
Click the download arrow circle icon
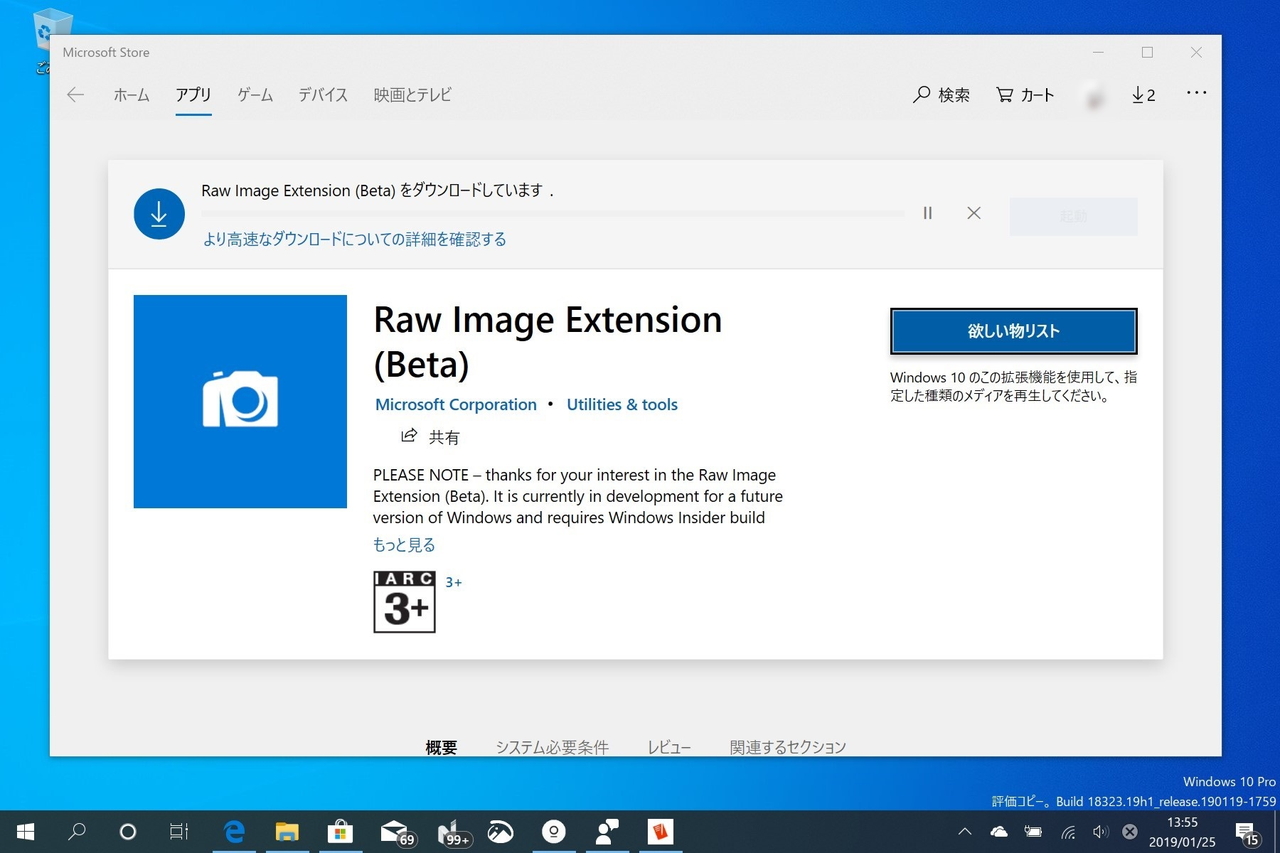click(159, 214)
